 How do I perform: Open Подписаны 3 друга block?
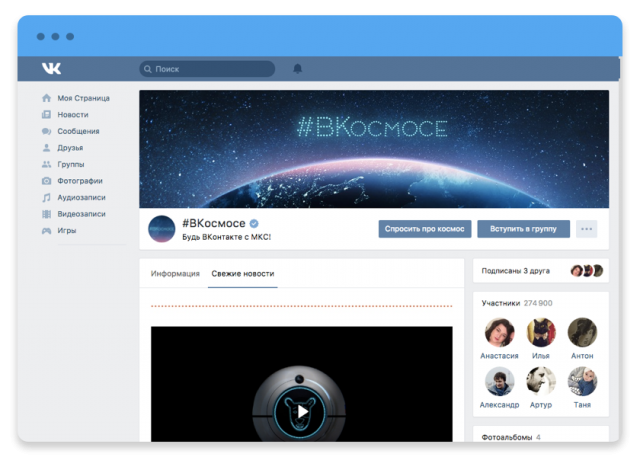541,271
